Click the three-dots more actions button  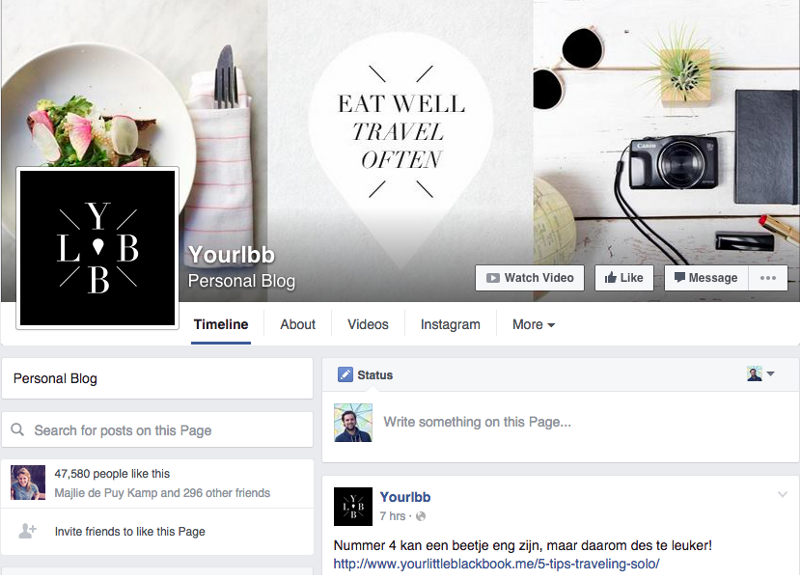click(768, 278)
